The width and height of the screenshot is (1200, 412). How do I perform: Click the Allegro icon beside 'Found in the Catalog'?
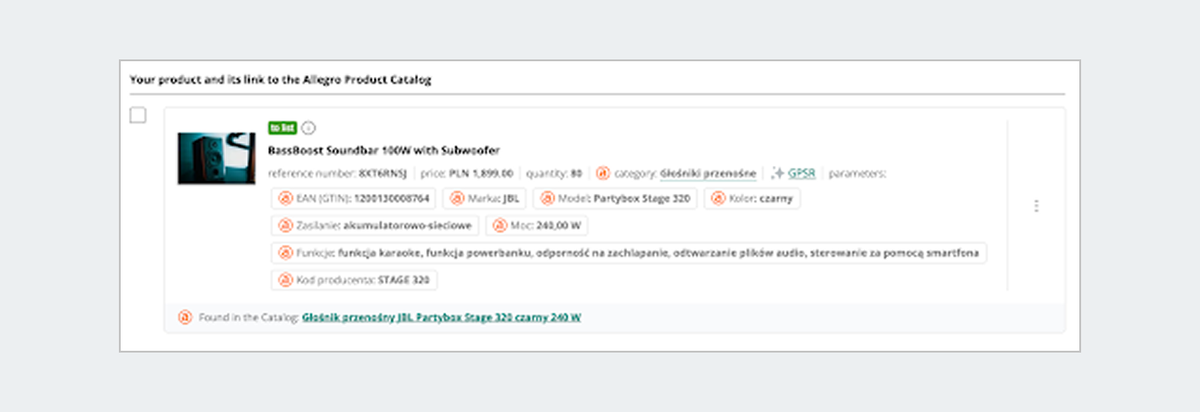pos(184,317)
